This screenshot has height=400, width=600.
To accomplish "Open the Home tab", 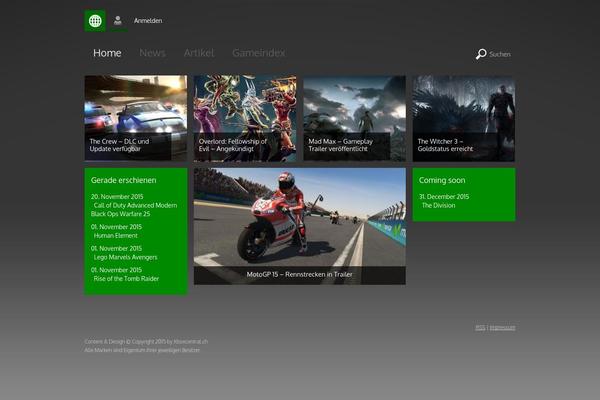I will coord(107,53).
